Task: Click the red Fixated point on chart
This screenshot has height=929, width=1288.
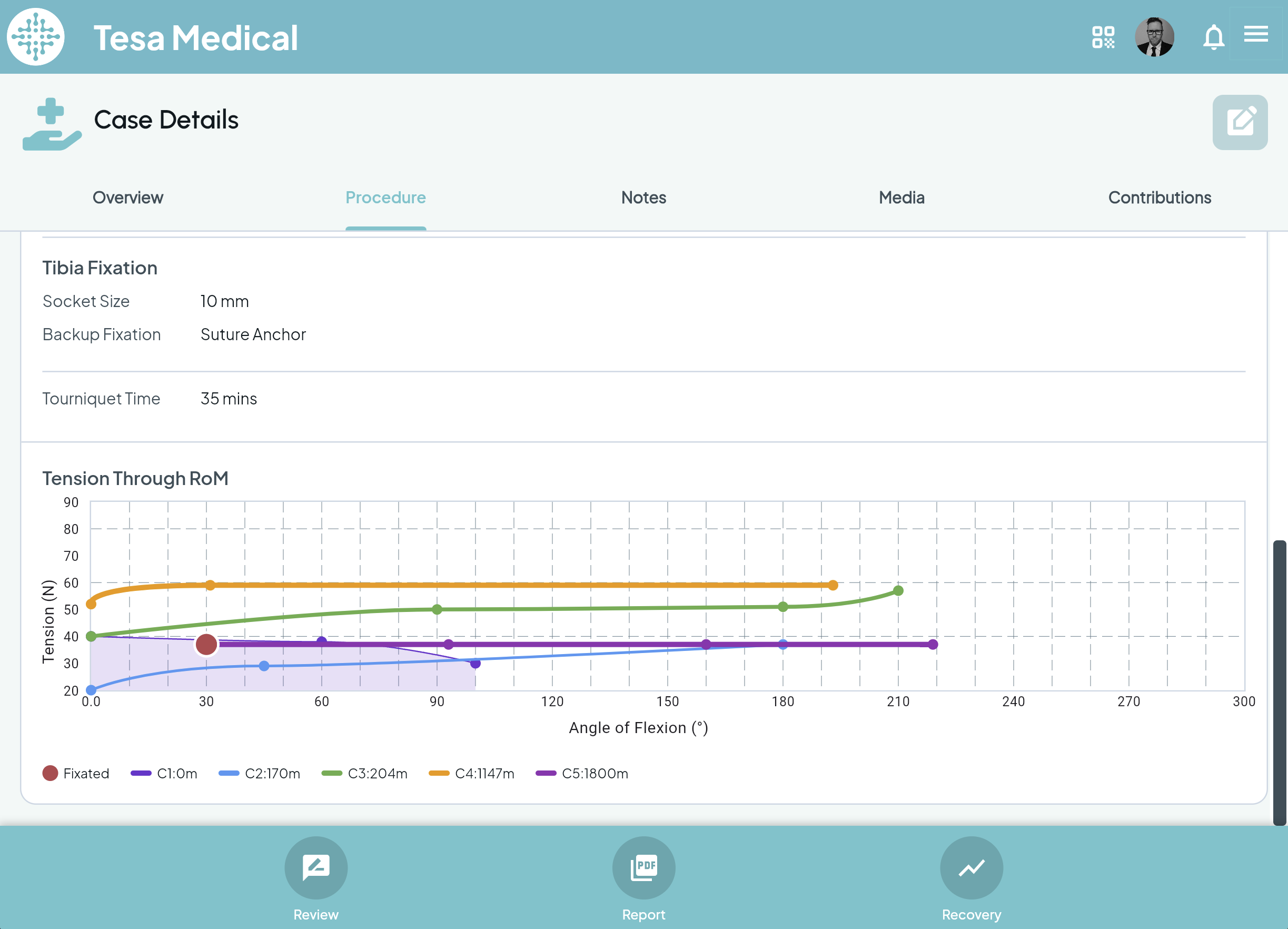Action: point(206,644)
